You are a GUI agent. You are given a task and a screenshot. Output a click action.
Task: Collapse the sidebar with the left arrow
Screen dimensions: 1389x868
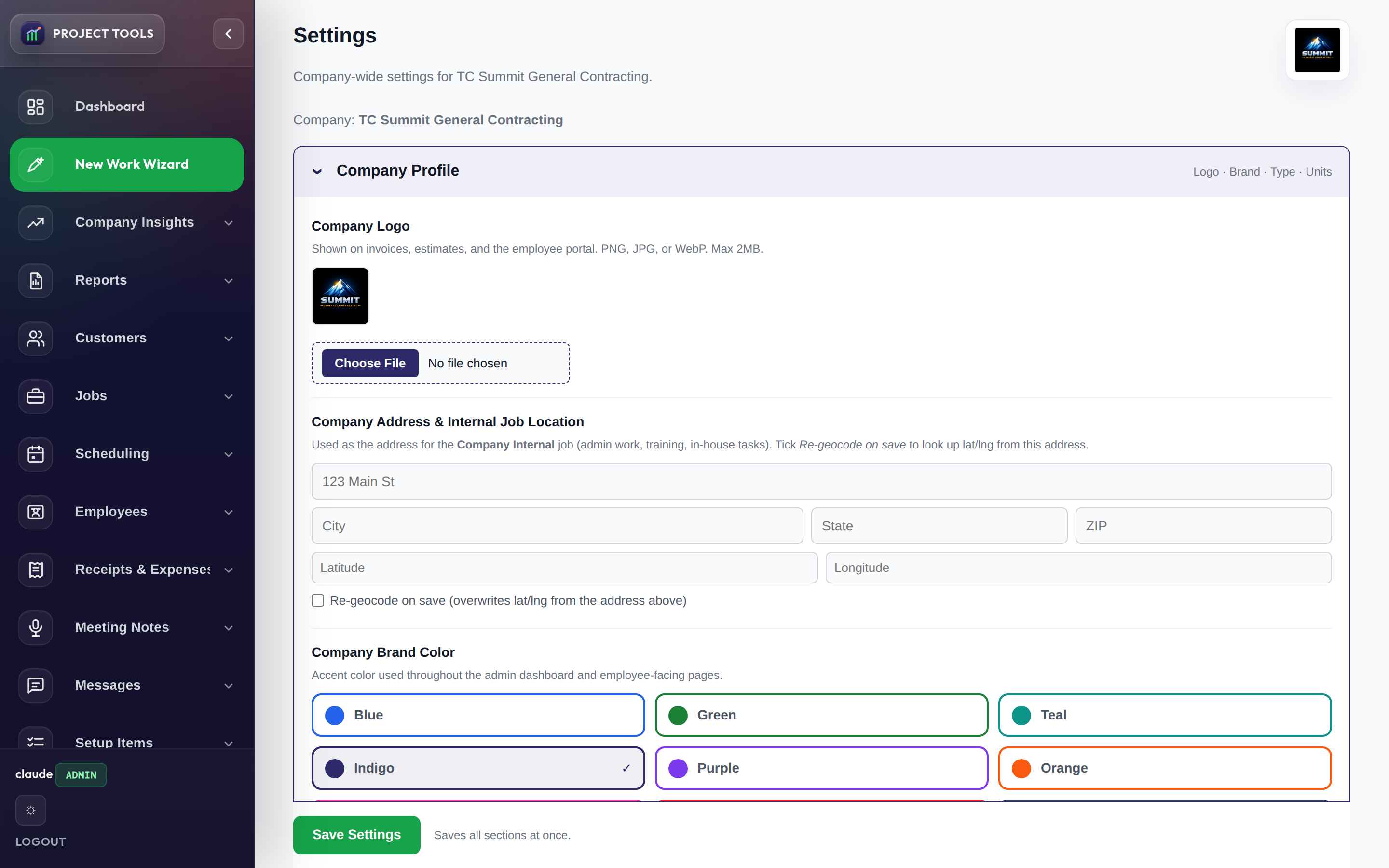tap(229, 34)
